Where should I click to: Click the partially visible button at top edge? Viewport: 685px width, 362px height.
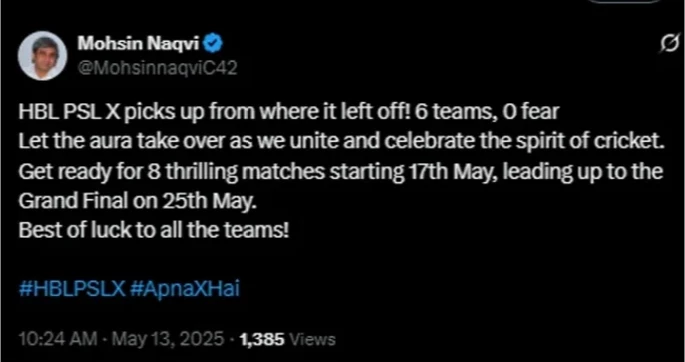tap(627, 2)
